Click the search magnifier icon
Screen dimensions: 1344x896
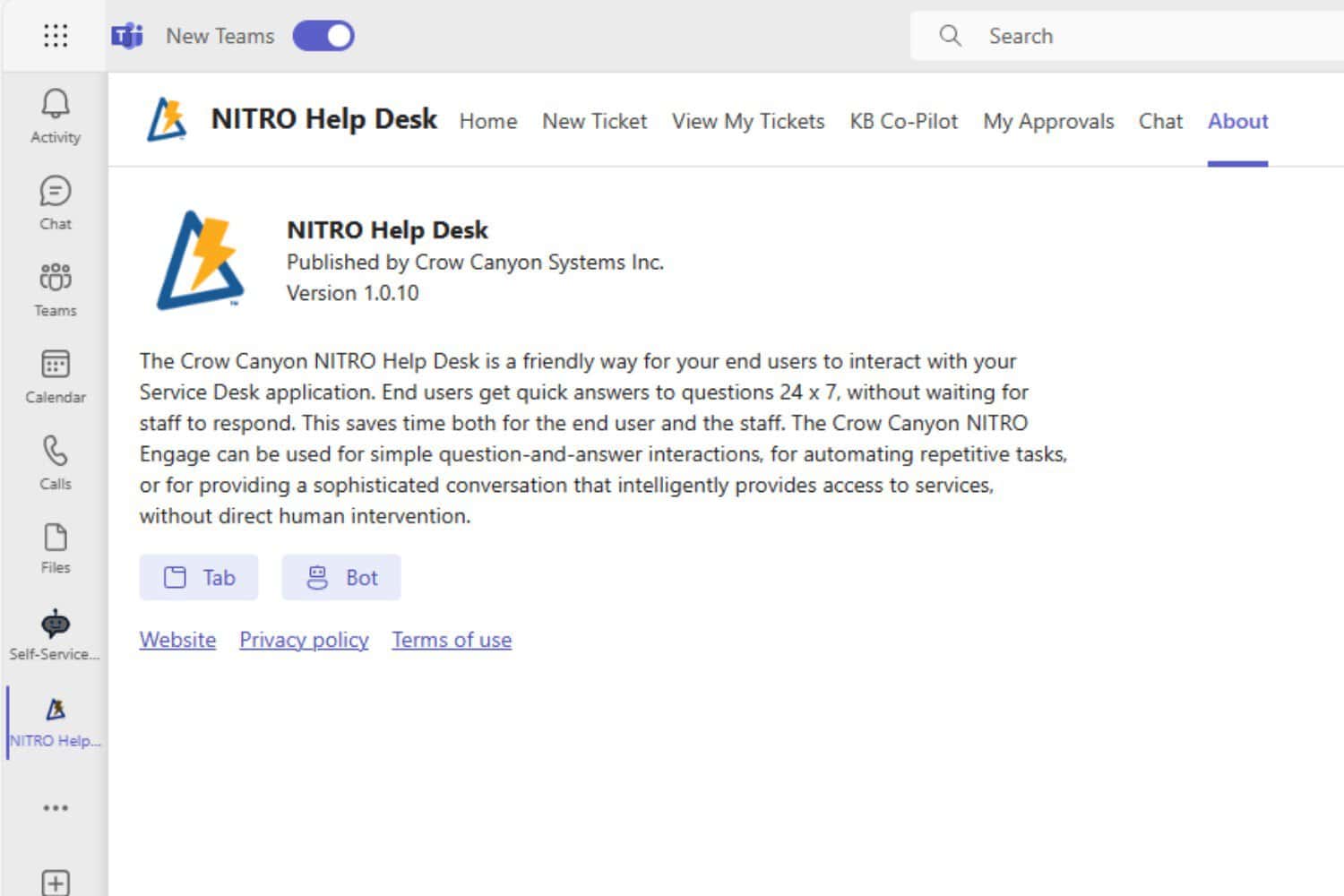(x=950, y=36)
